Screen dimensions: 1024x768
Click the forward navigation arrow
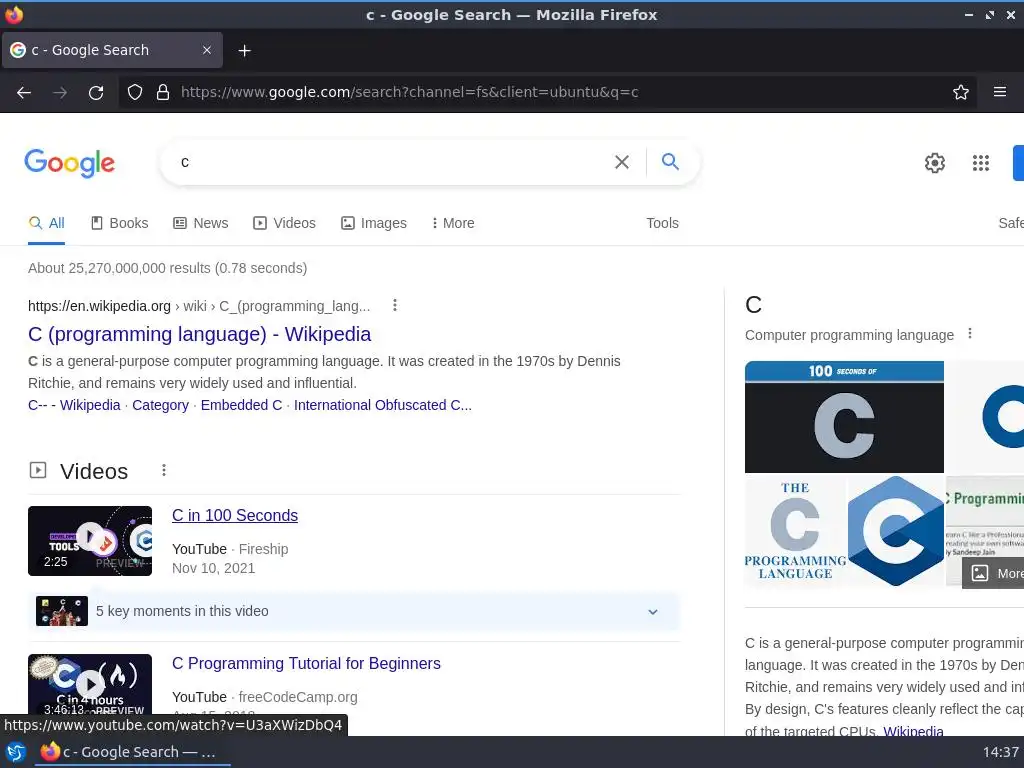(60, 92)
